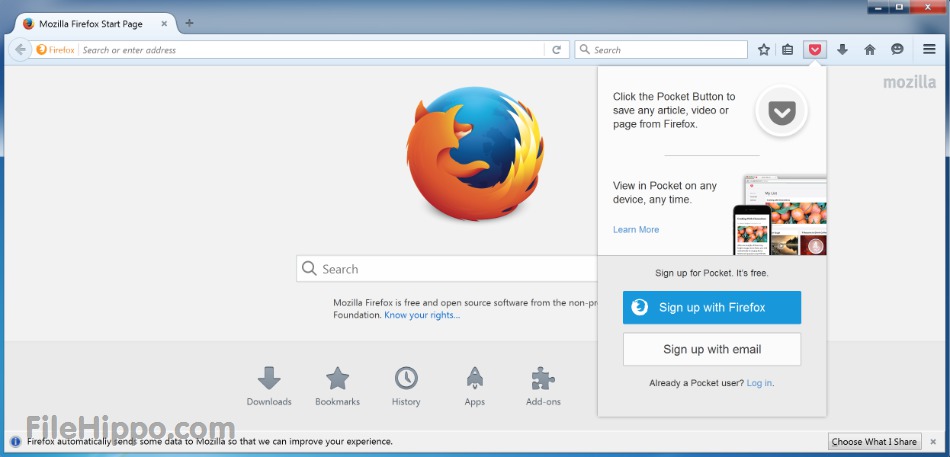Click the 'Already a Pocket user?' text
Screen dimensions: 950x457
(x=696, y=383)
